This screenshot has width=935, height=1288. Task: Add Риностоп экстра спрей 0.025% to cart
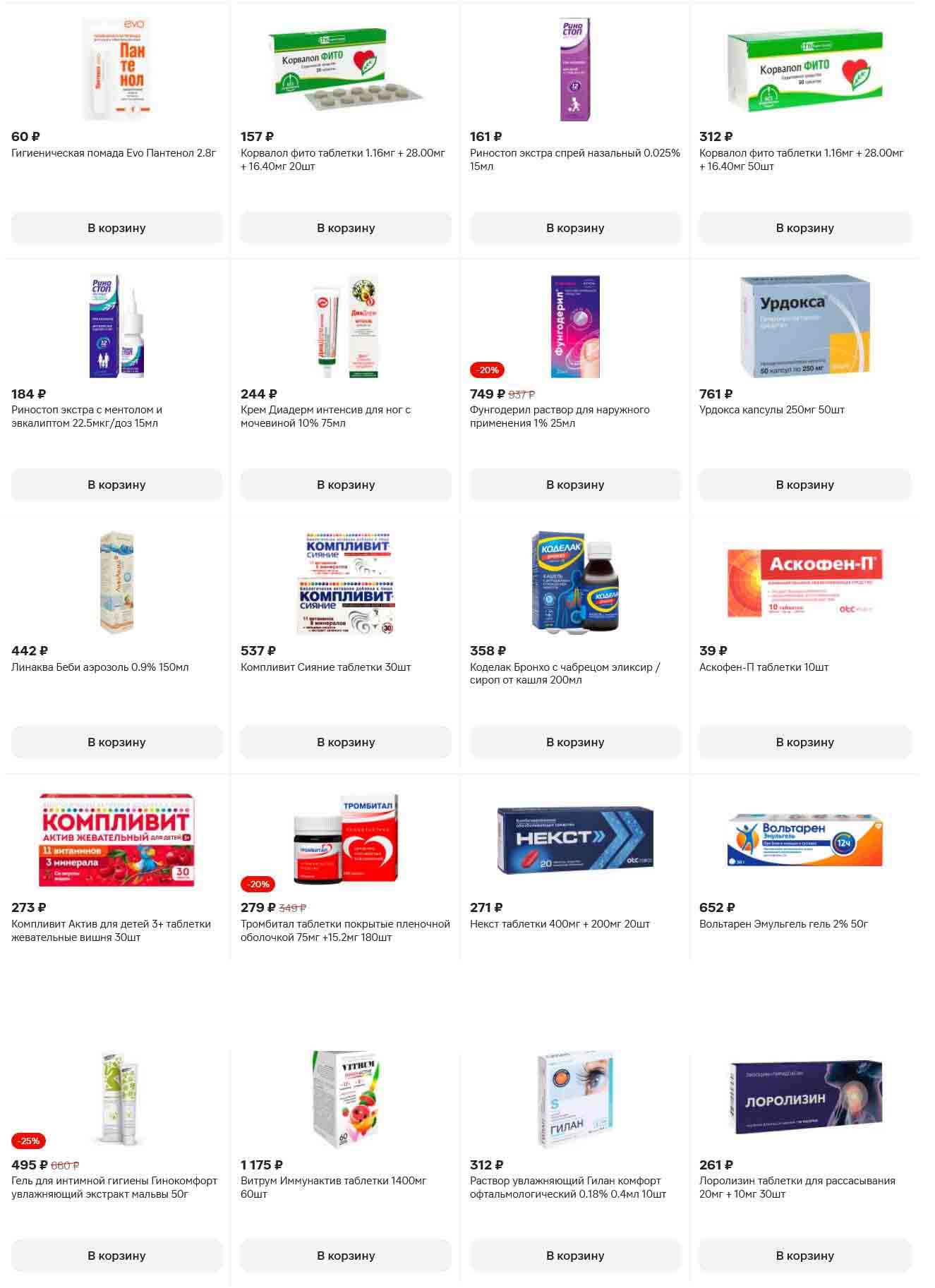(x=575, y=228)
